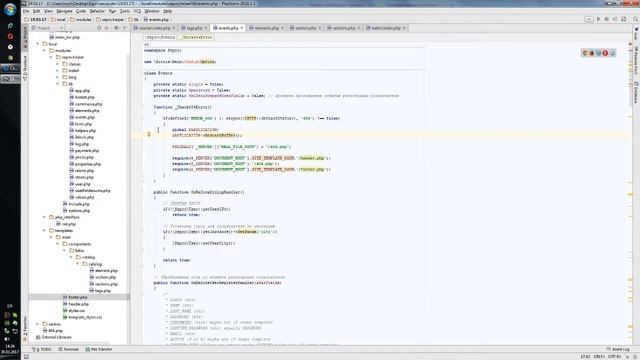Open the Event Log in status bar

pyautogui.click(x=618, y=349)
